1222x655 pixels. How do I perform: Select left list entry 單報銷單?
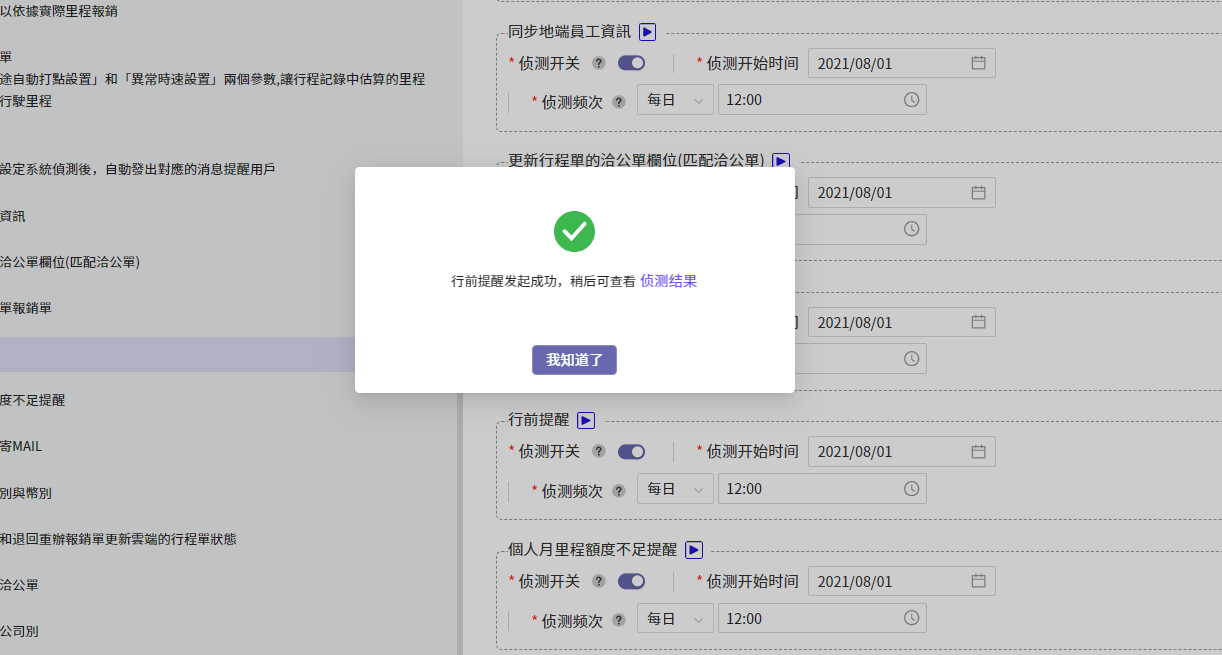coord(26,308)
